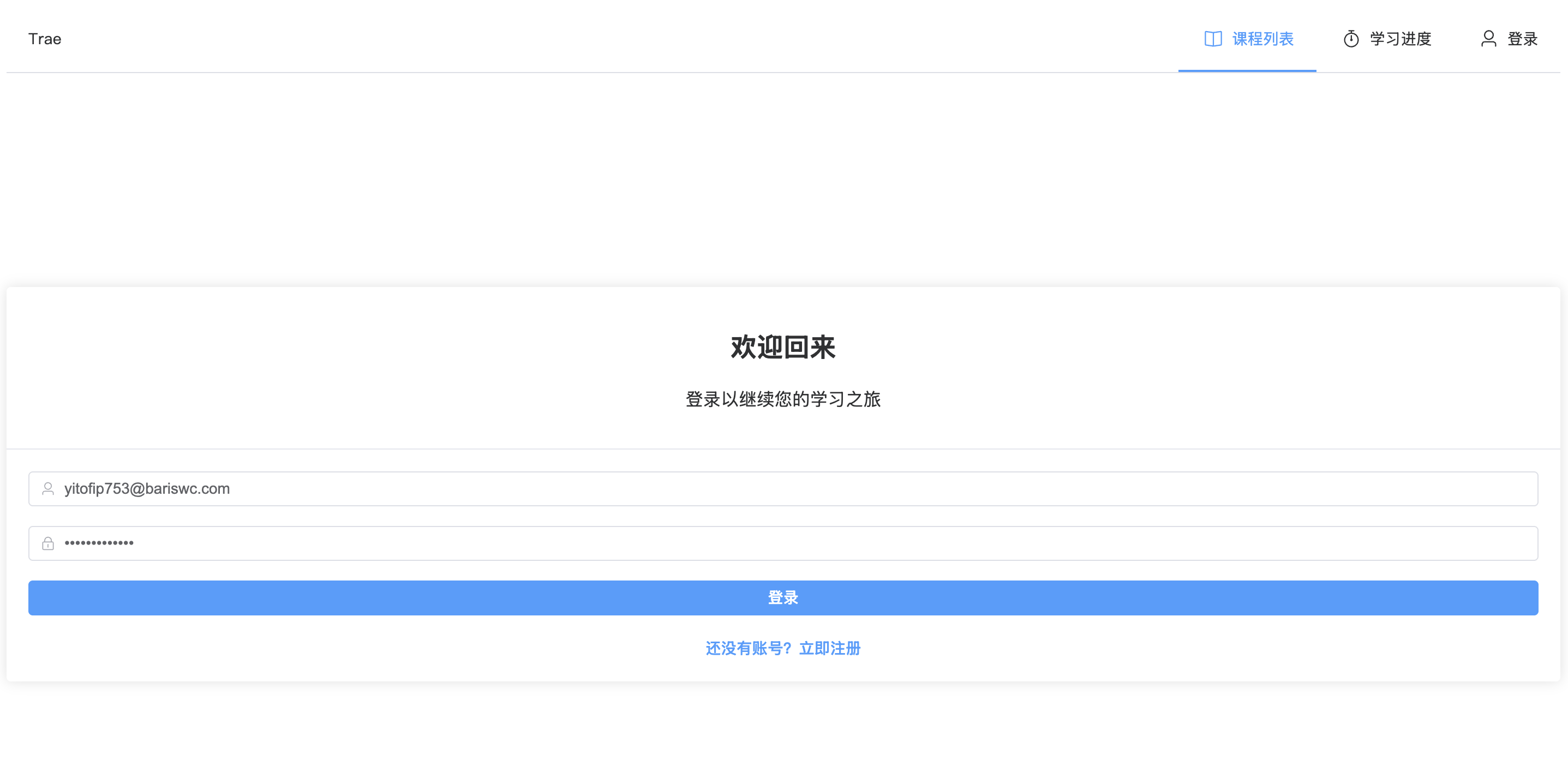Image resolution: width=1568 pixels, height=766 pixels.
Task: Click the user icon inside the email field
Action: (48, 488)
